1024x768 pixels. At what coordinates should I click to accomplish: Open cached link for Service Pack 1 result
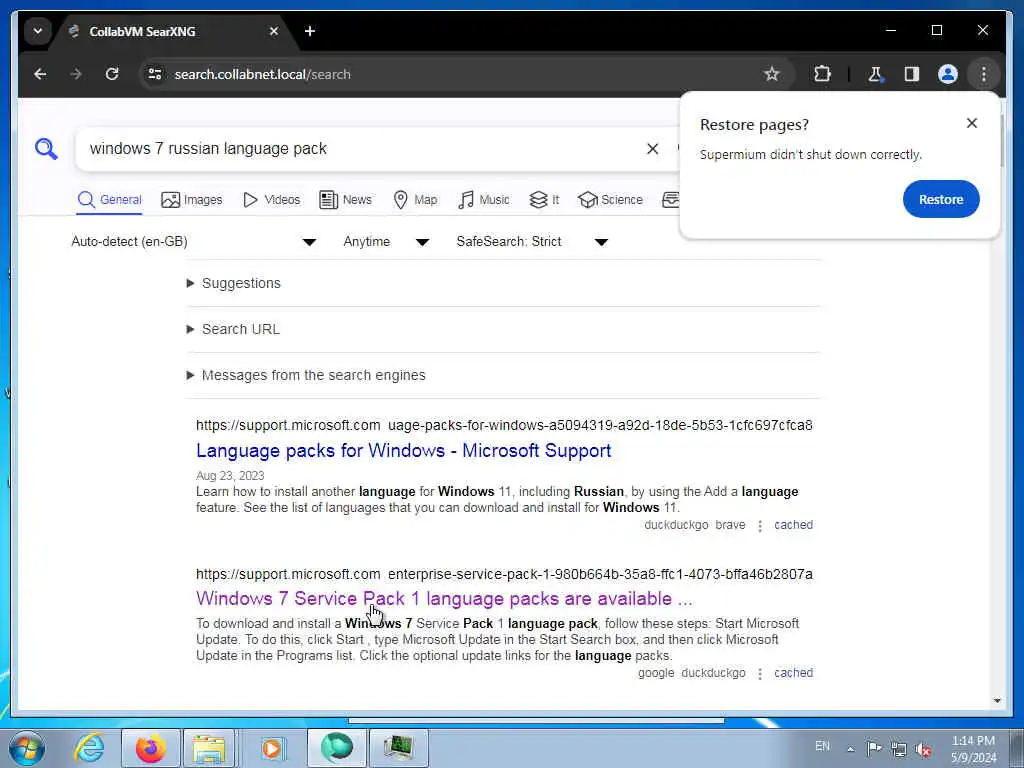[793, 673]
